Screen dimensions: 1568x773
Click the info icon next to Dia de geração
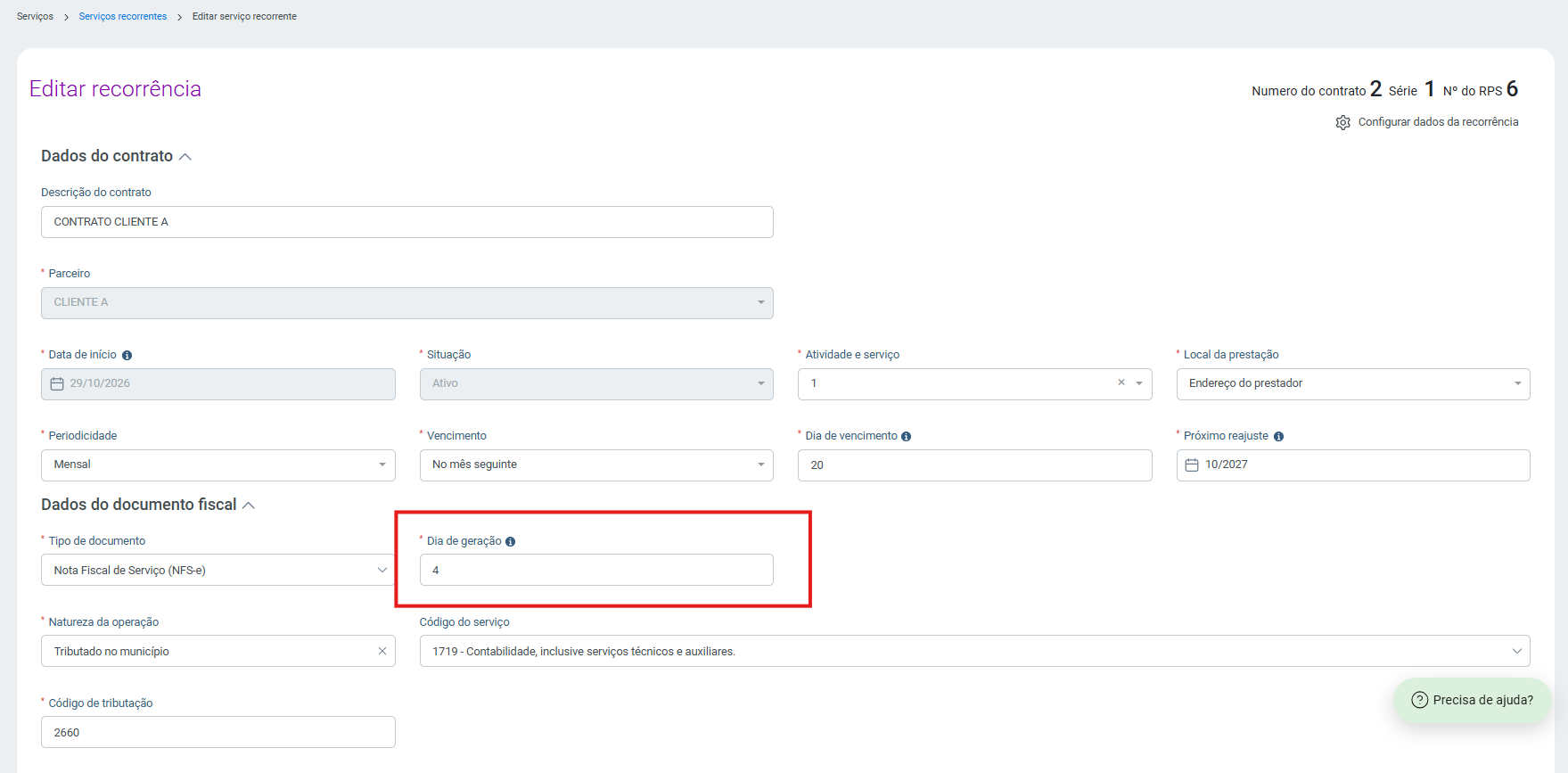(510, 541)
